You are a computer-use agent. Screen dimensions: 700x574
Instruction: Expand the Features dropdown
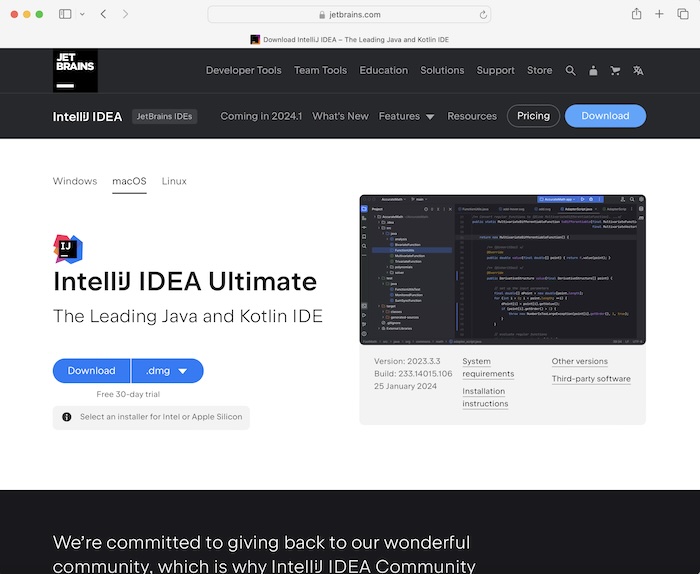point(406,116)
